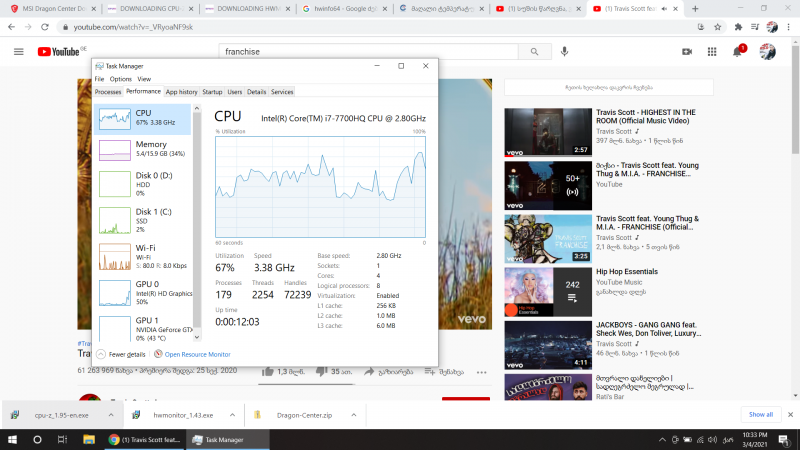Open the Open Resource Monitor link

click(x=197, y=354)
